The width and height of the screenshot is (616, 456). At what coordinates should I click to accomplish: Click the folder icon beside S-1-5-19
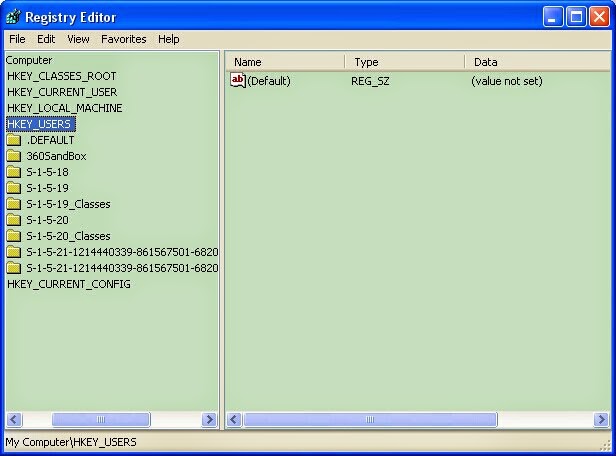click(x=14, y=188)
